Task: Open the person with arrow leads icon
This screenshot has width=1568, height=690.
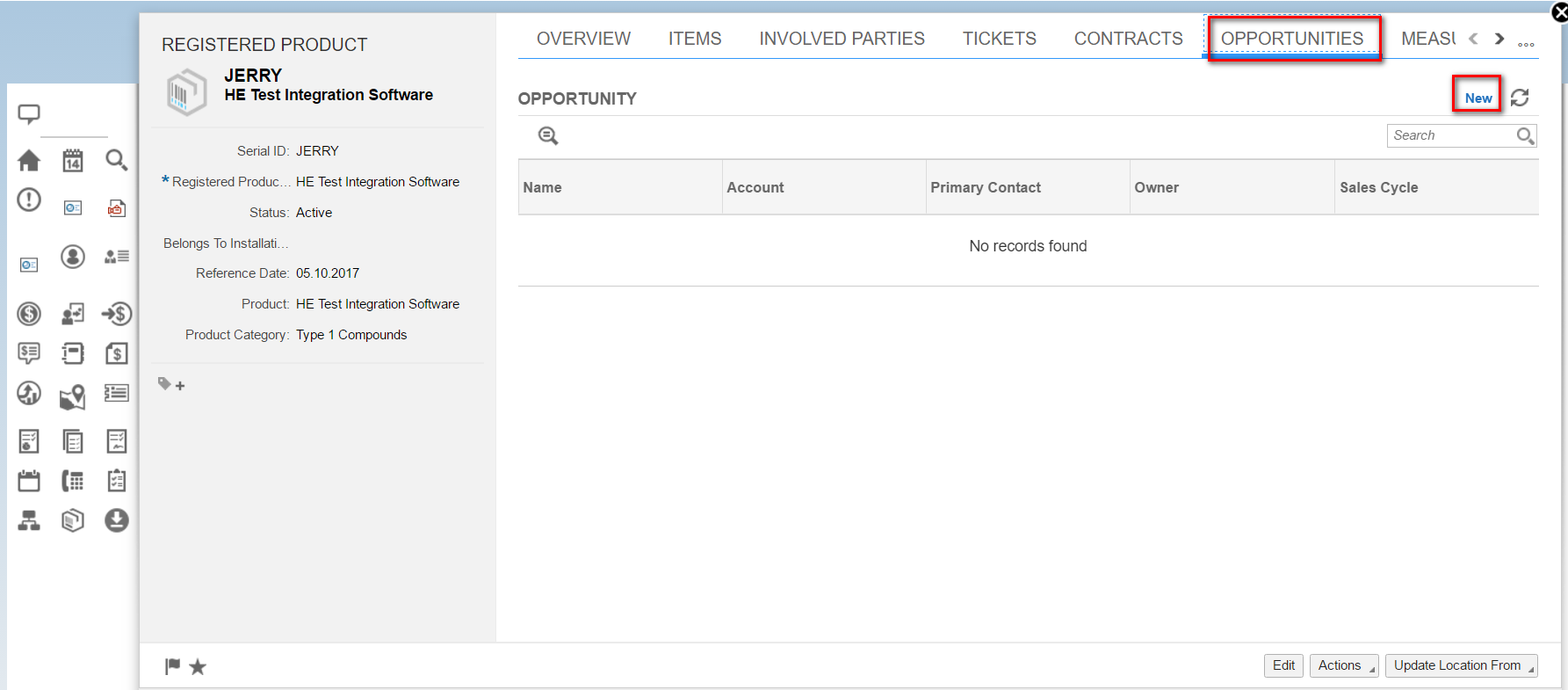Action: click(73, 314)
